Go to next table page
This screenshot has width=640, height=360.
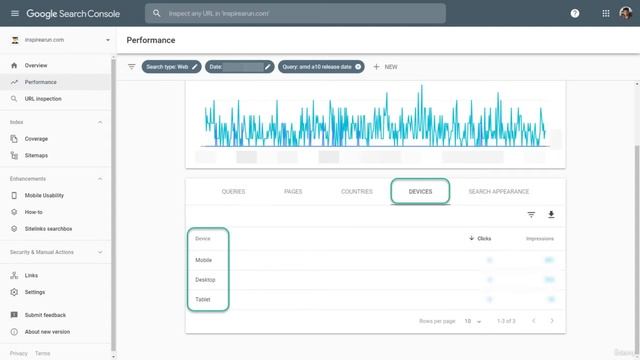[552, 321]
